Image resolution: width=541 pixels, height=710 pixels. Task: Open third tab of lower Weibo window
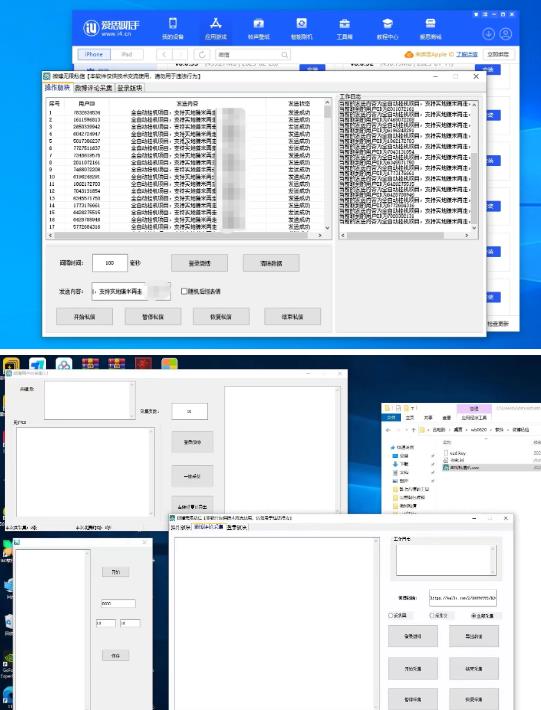click(x=237, y=527)
